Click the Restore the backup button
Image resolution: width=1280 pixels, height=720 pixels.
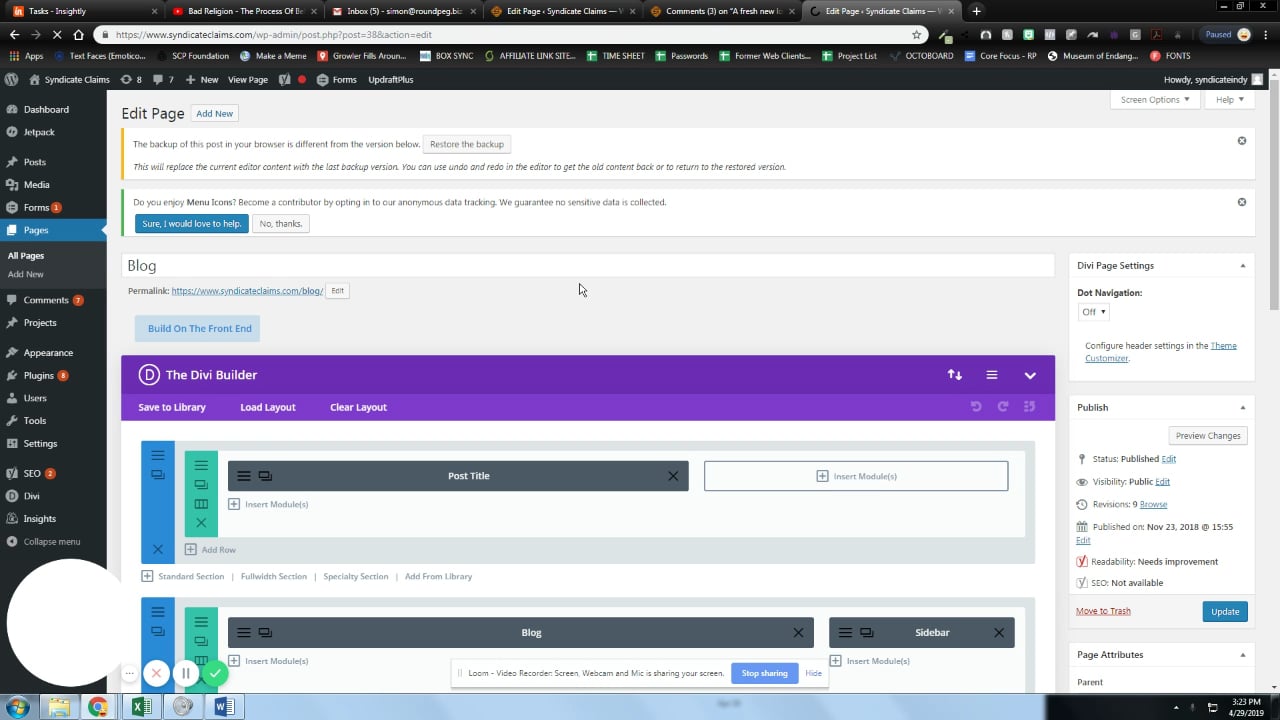tap(466, 144)
